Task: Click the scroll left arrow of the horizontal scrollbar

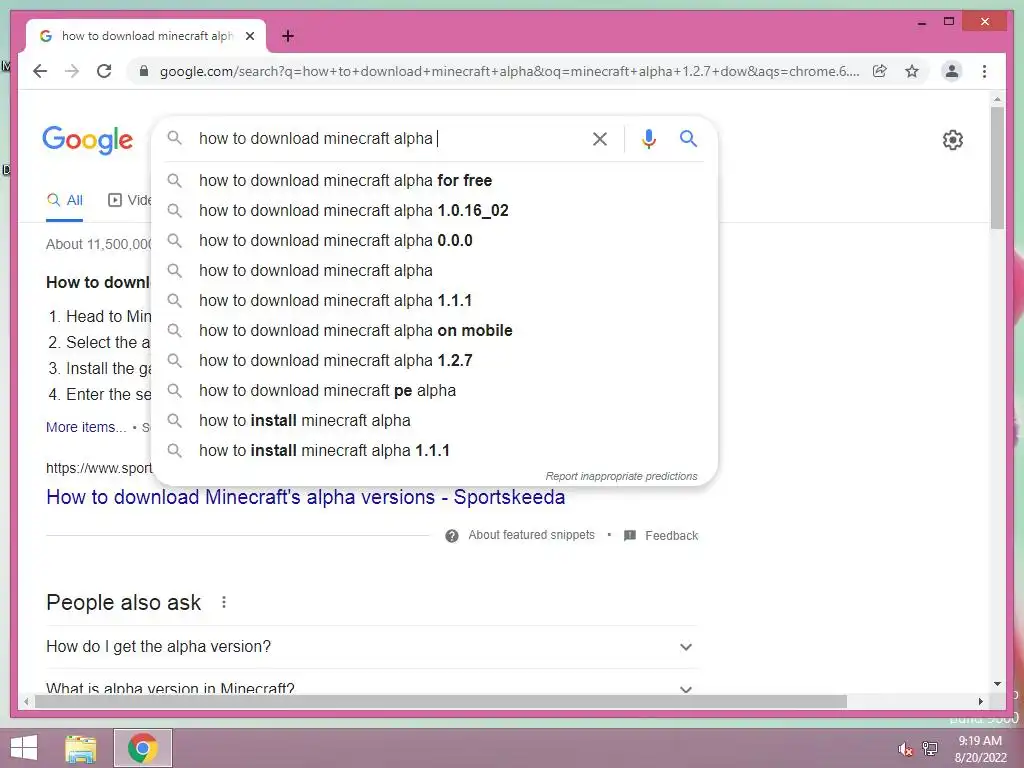Action: pos(26,701)
